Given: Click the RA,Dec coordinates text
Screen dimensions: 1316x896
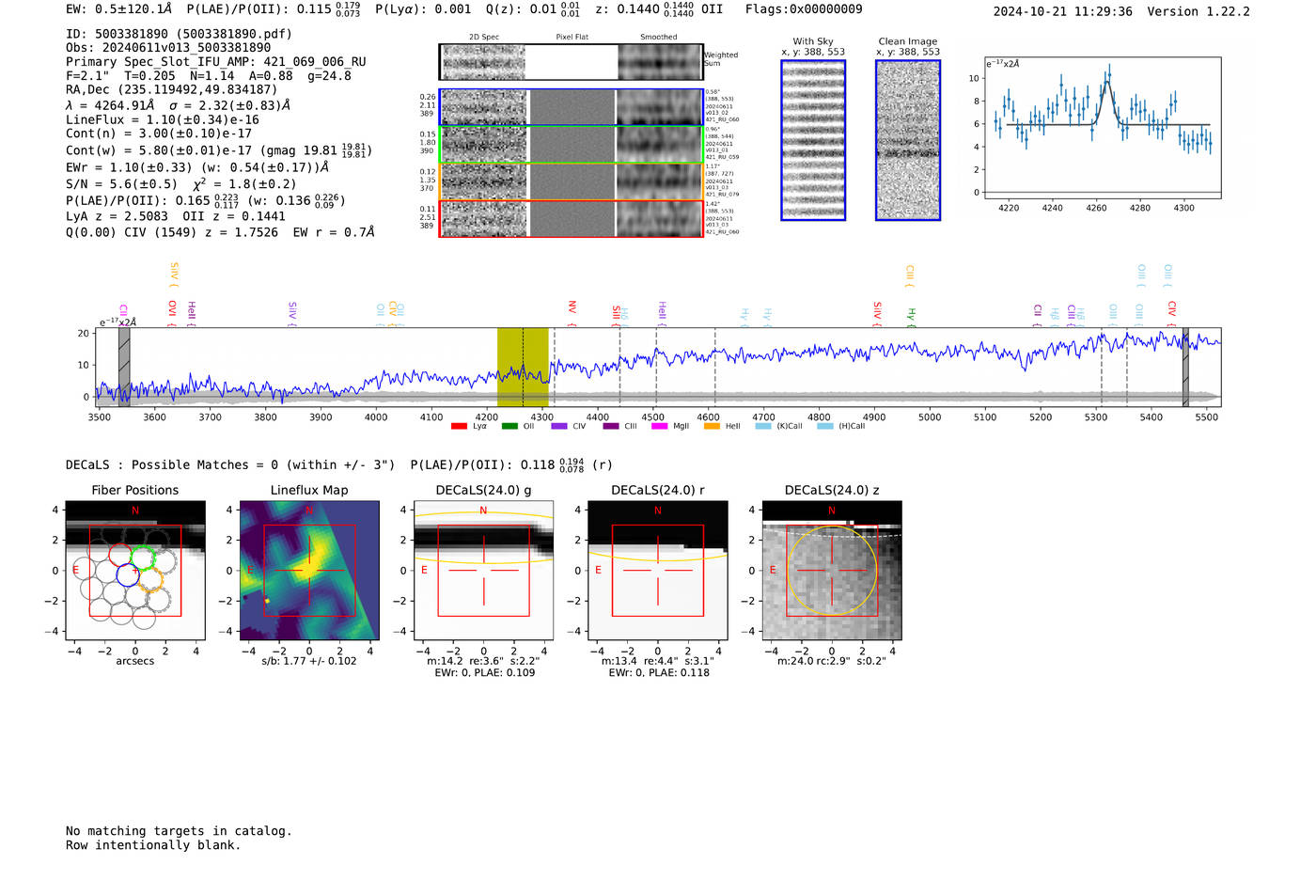Looking at the screenshot, I should [x=172, y=90].
